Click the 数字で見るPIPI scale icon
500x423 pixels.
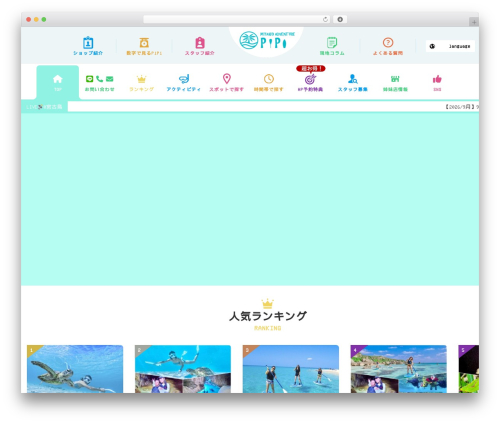(144, 43)
